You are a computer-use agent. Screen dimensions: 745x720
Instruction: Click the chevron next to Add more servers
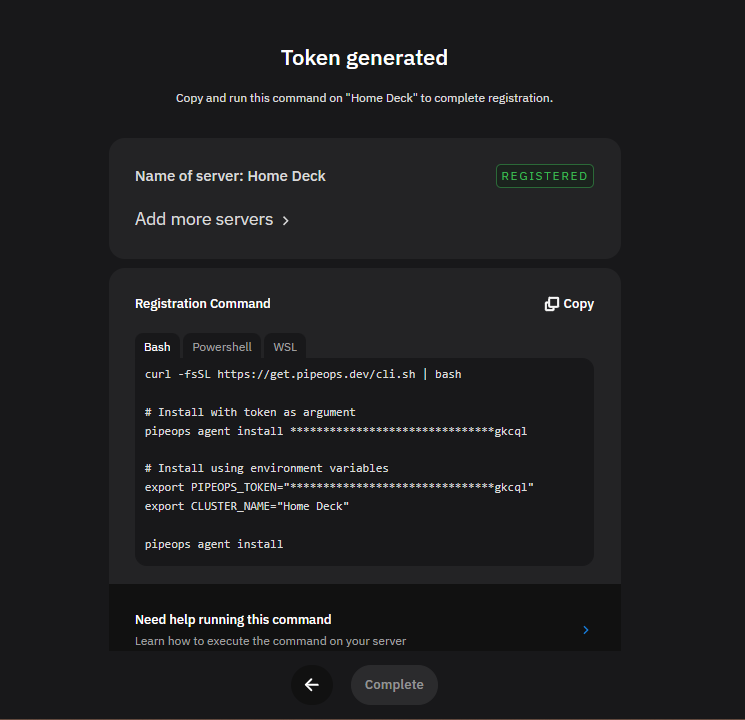click(x=285, y=221)
